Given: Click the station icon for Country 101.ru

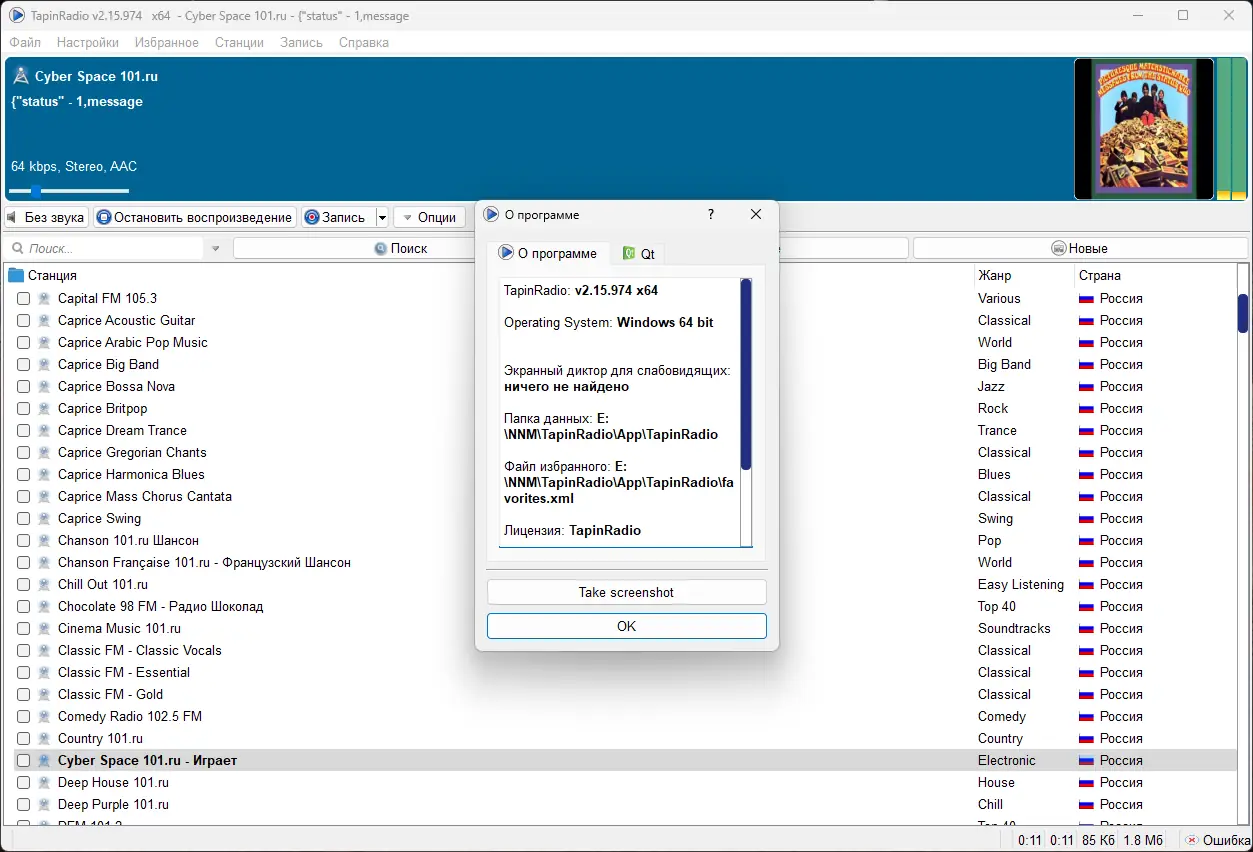Looking at the screenshot, I should (x=44, y=738).
